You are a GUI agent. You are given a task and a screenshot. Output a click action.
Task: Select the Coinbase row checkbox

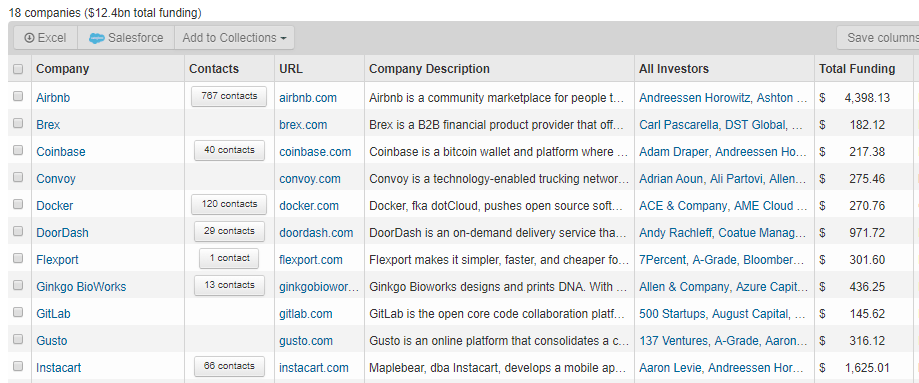[x=18, y=150]
